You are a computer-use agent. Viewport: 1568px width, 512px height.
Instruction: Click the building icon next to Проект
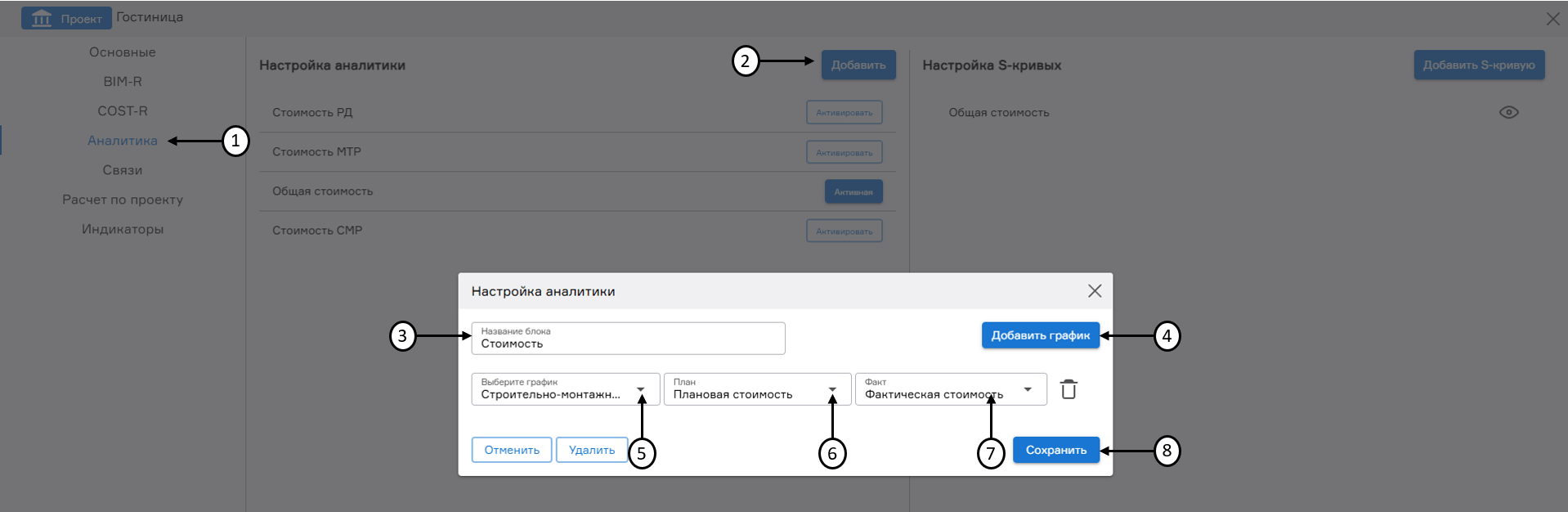[x=43, y=16]
